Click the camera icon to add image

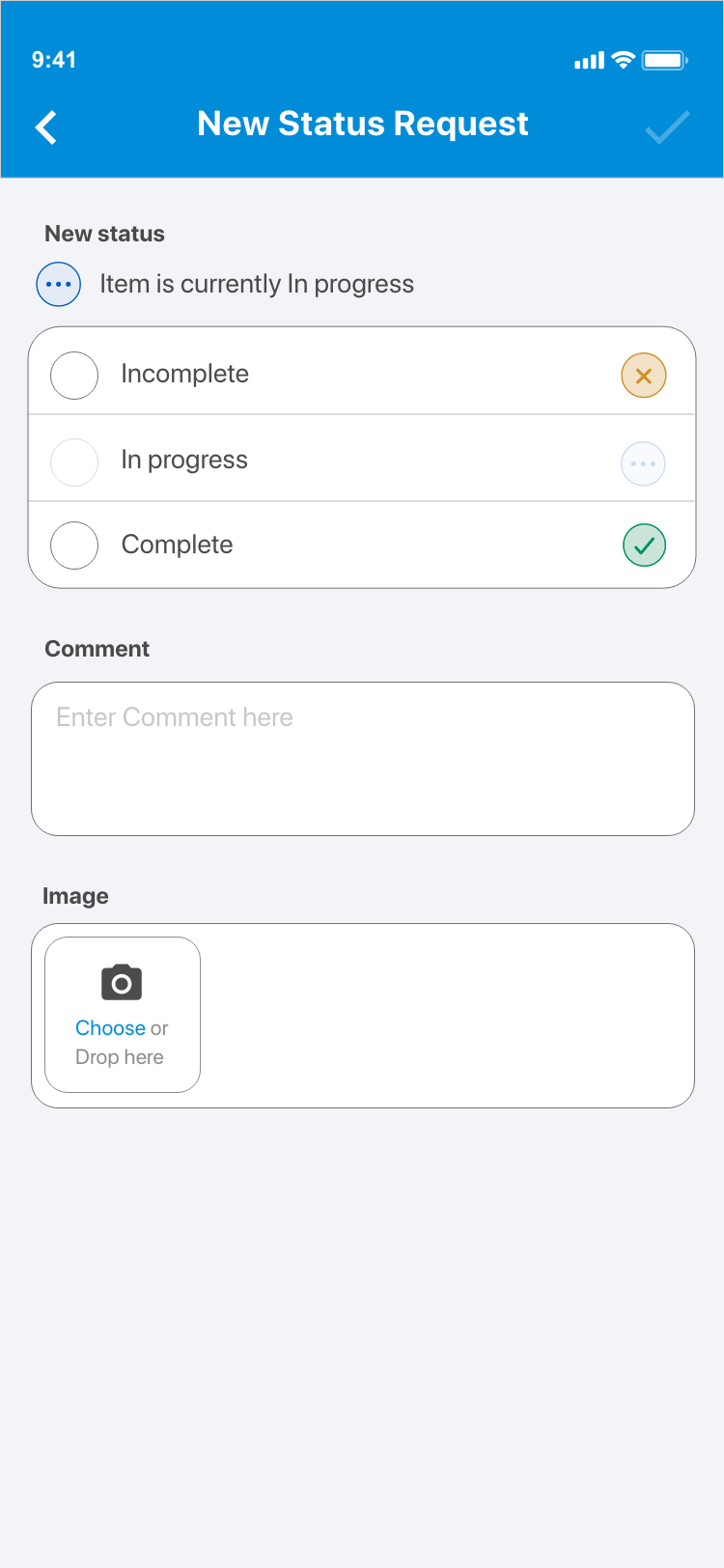pos(122,983)
